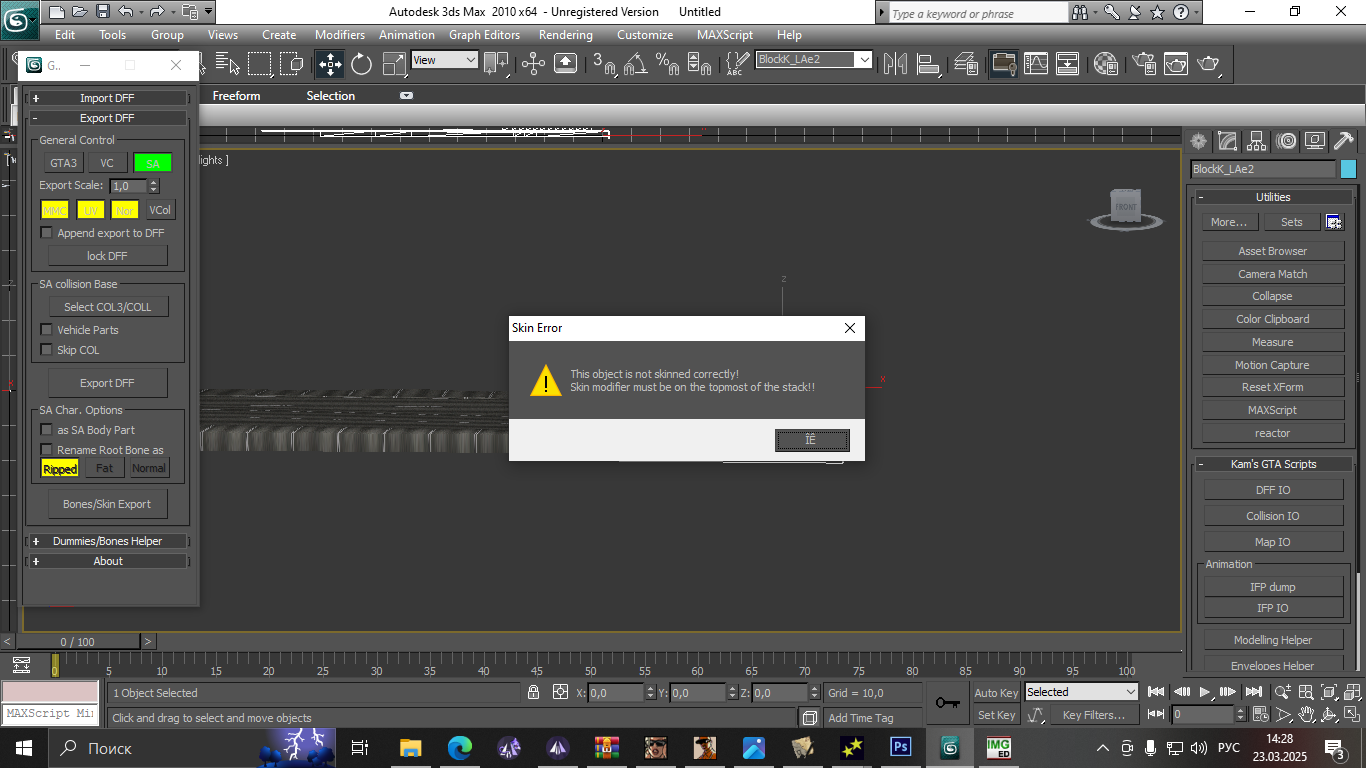The image size is (1366, 768).
Task: Switch to the Modify panel tab
Action: click(1227, 141)
